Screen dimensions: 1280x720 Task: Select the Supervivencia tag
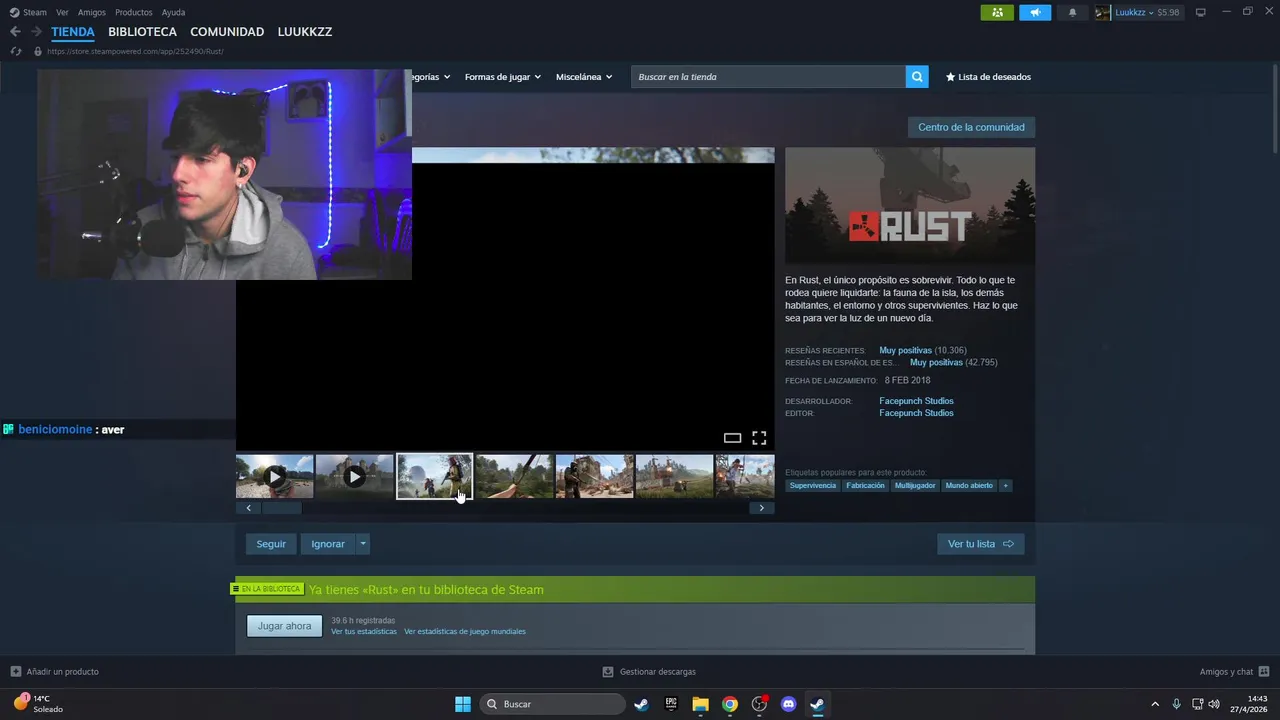pos(812,486)
